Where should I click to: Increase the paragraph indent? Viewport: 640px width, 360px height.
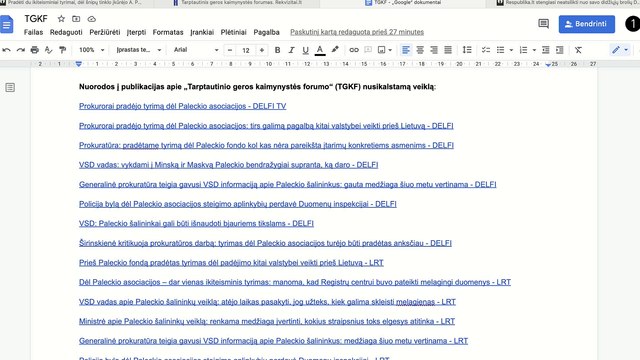coord(560,50)
